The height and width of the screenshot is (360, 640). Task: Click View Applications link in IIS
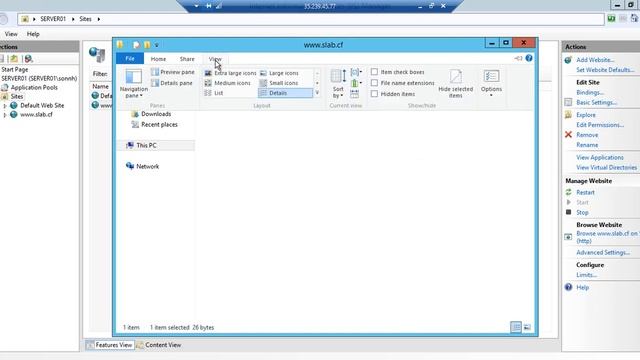click(600, 157)
